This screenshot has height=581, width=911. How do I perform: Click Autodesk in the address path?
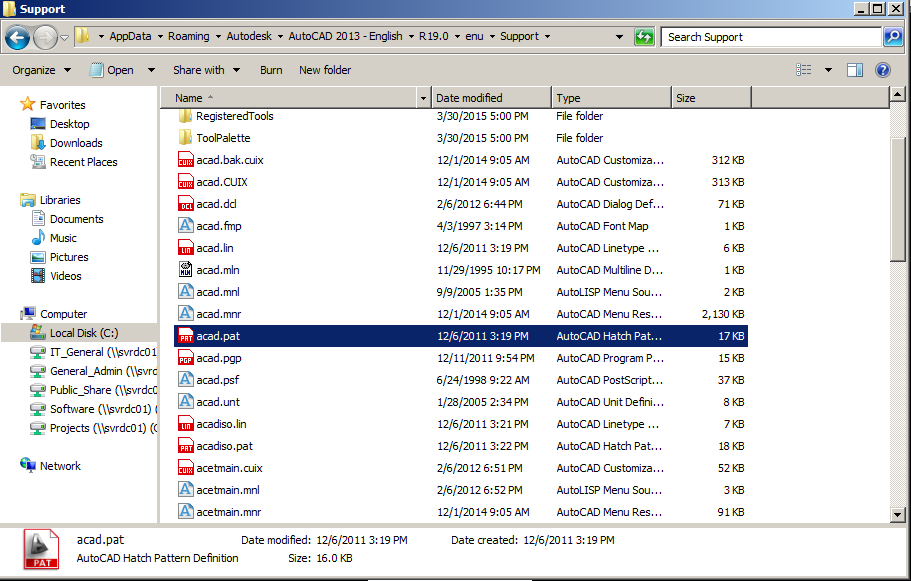coord(249,36)
